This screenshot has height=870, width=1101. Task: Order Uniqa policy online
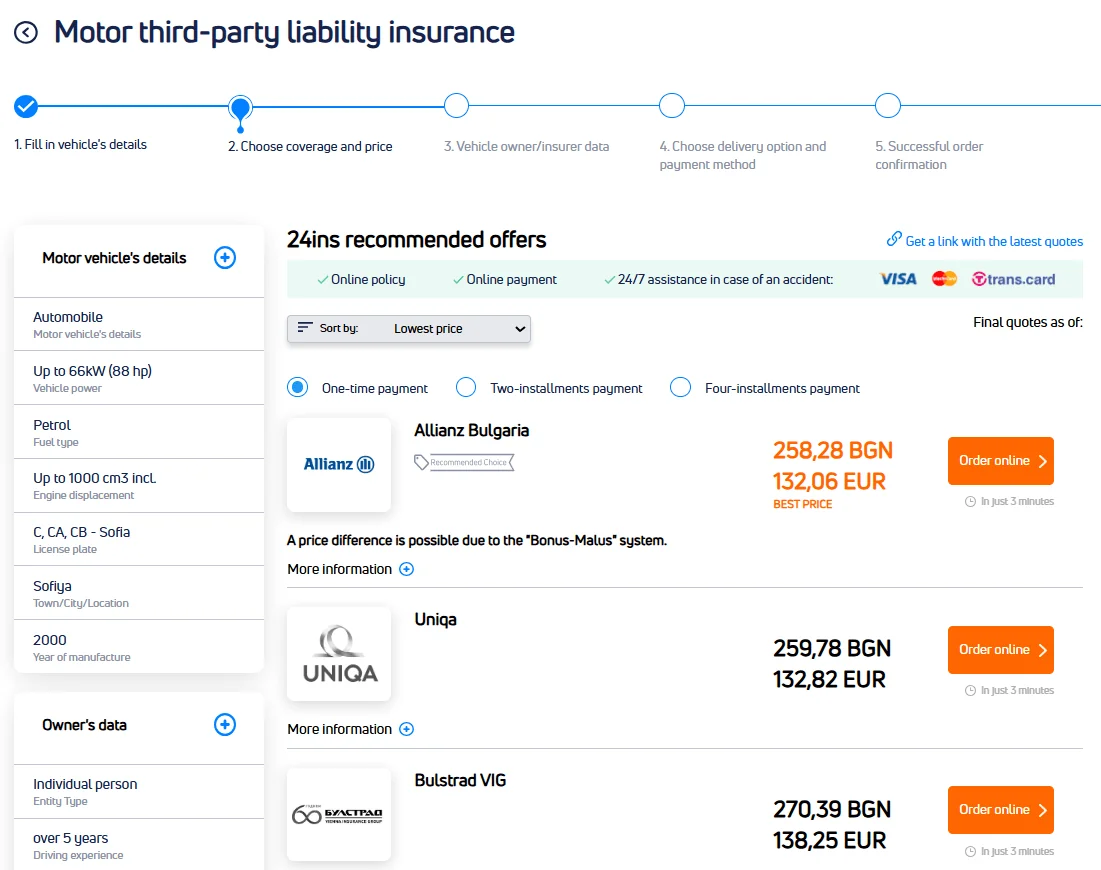coord(1000,650)
